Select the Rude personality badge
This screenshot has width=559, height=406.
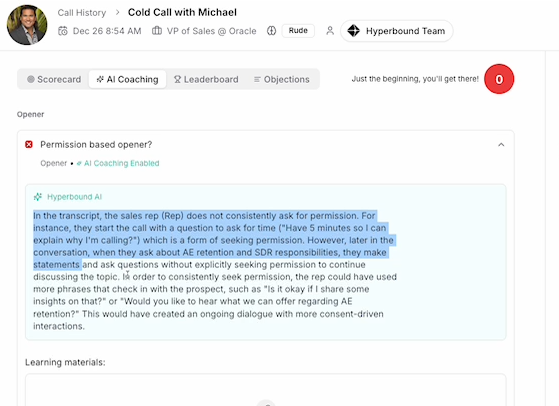coord(298,31)
